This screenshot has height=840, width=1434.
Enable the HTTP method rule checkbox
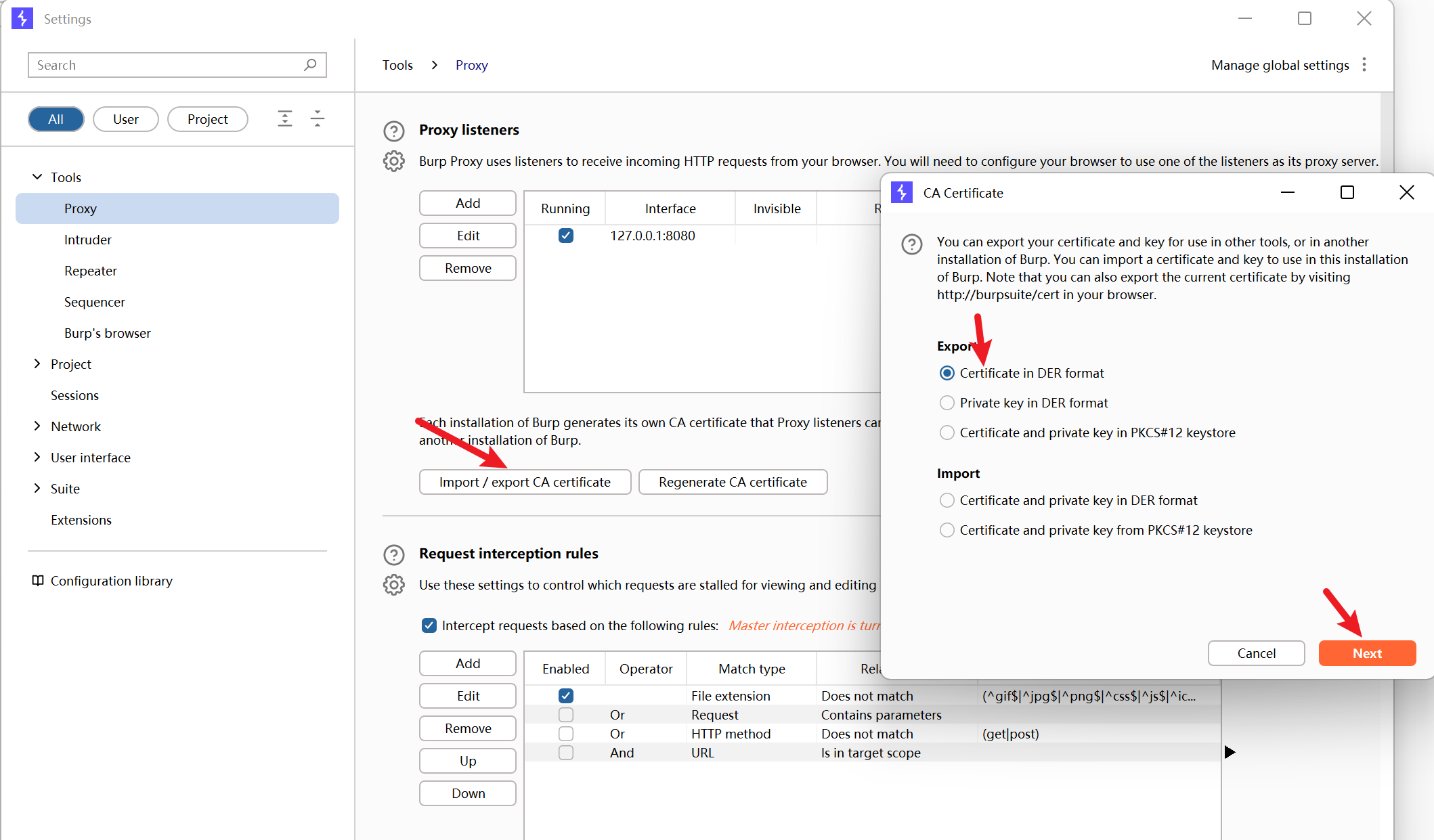point(566,734)
